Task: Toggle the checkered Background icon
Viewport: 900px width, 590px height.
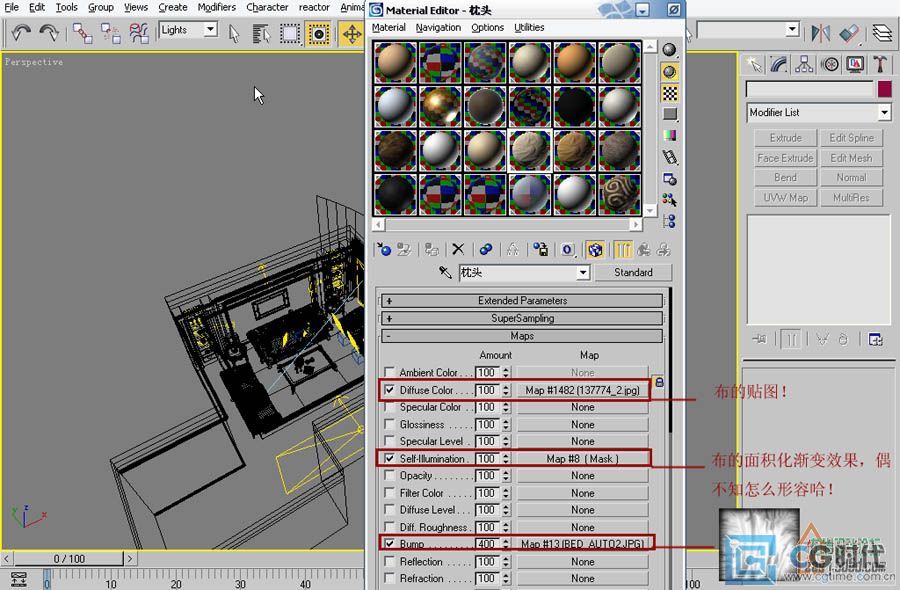Action: pyautogui.click(x=669, y=93)
